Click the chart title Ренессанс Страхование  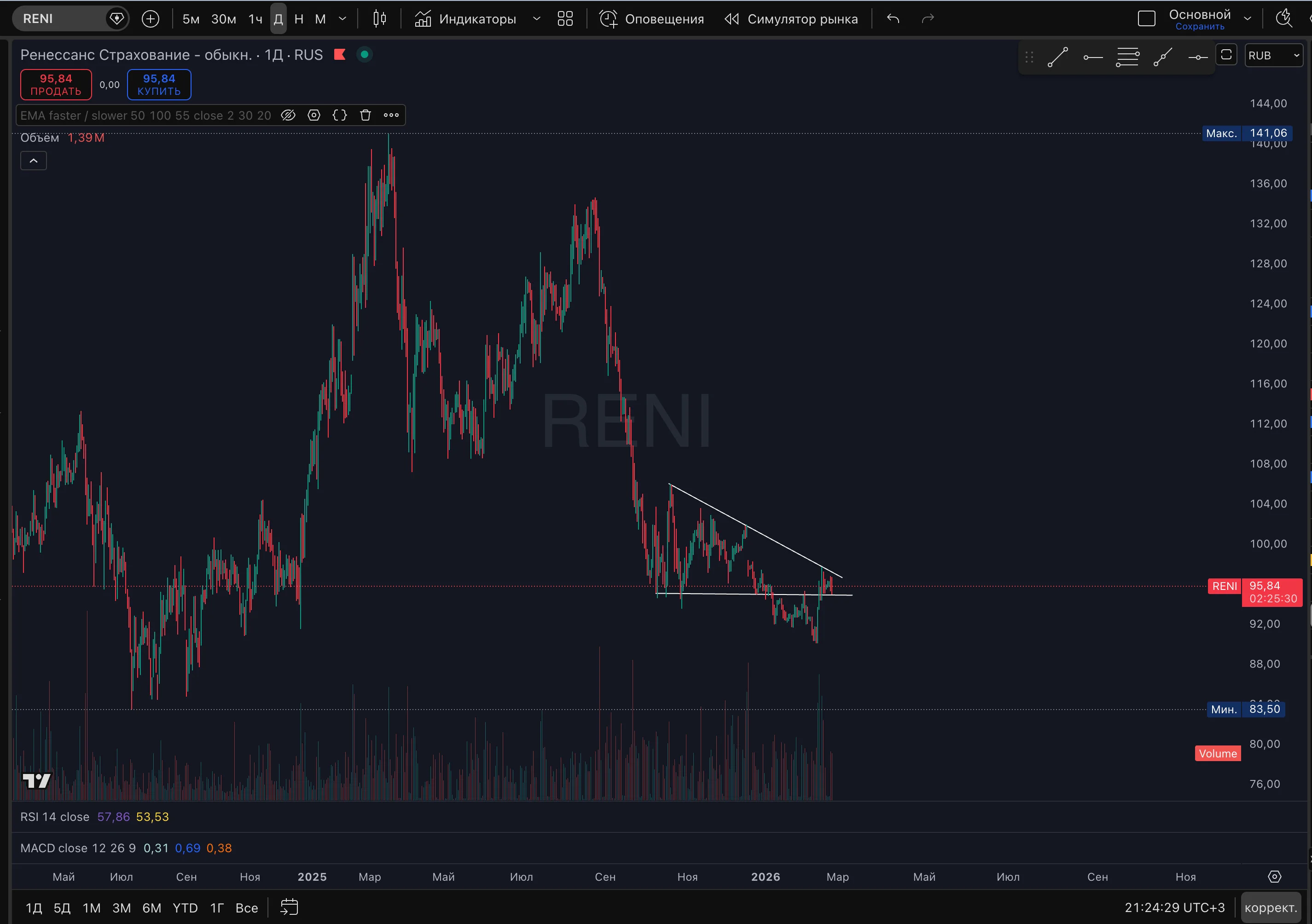pyautogui.click(x=136, y=55)
